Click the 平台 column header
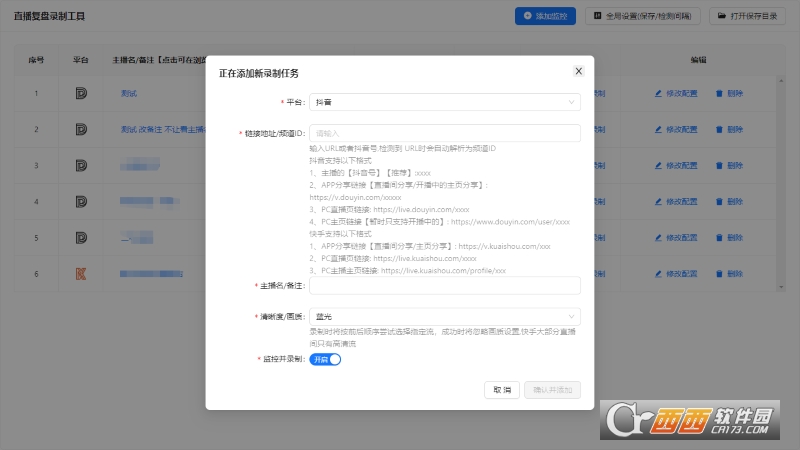Screen dimensions: 800x450 coord(81,60)
